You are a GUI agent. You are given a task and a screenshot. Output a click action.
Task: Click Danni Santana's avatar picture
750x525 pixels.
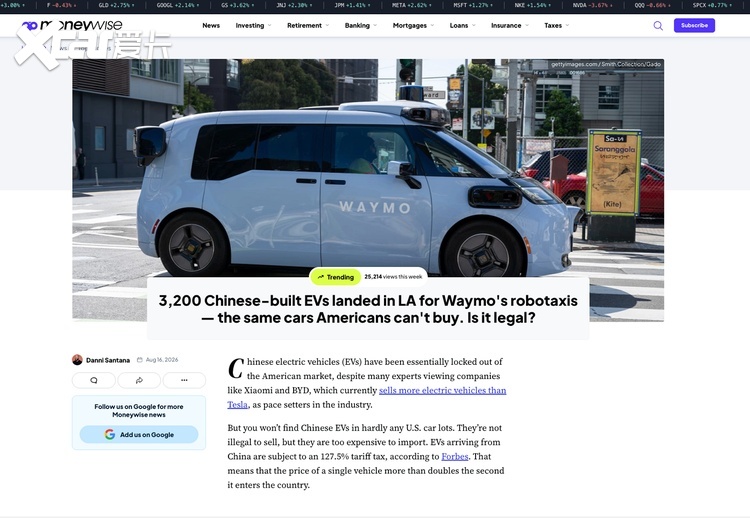point(77,360)
